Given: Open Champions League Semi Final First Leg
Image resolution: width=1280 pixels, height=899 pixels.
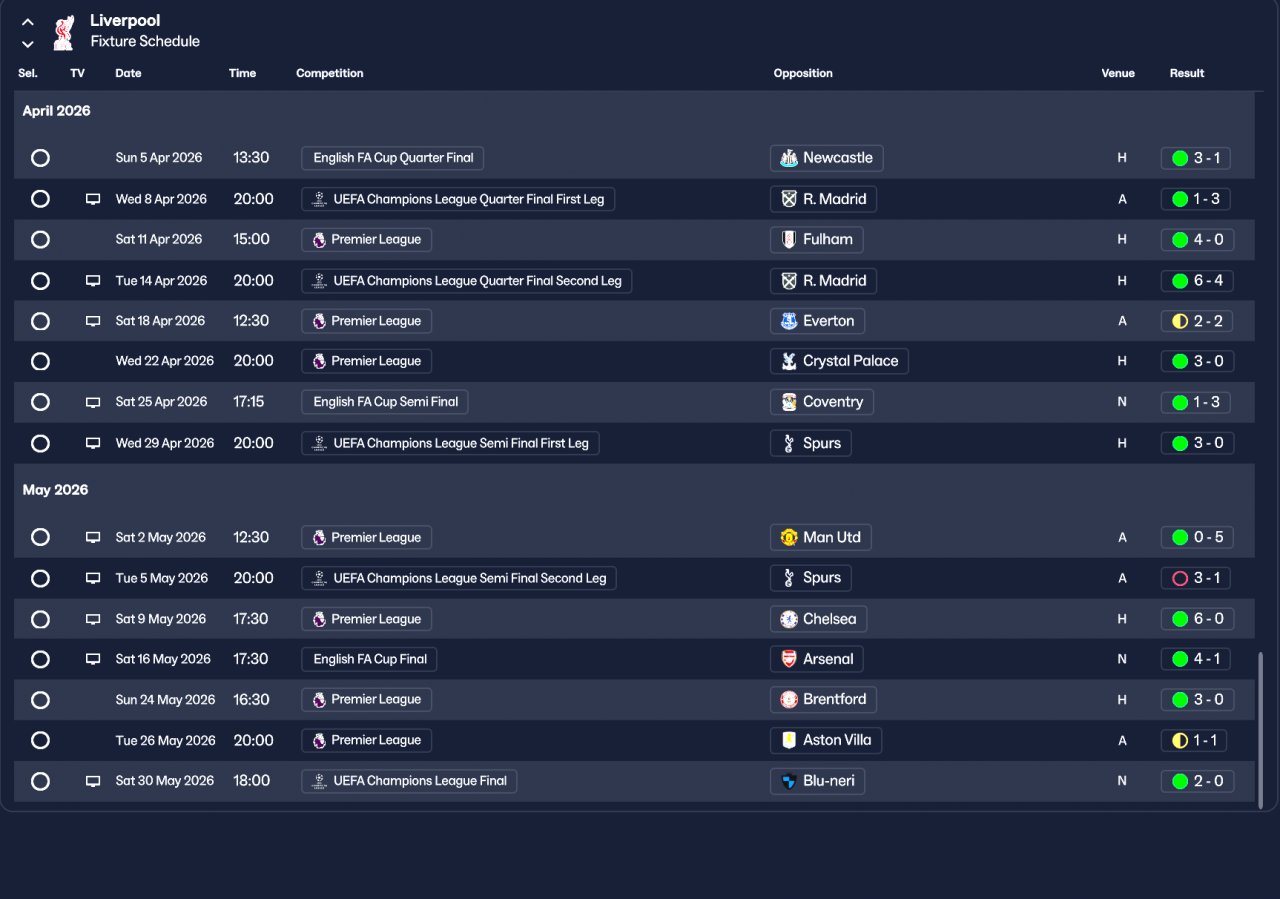Looking at the screenshot, I should 450,443.
